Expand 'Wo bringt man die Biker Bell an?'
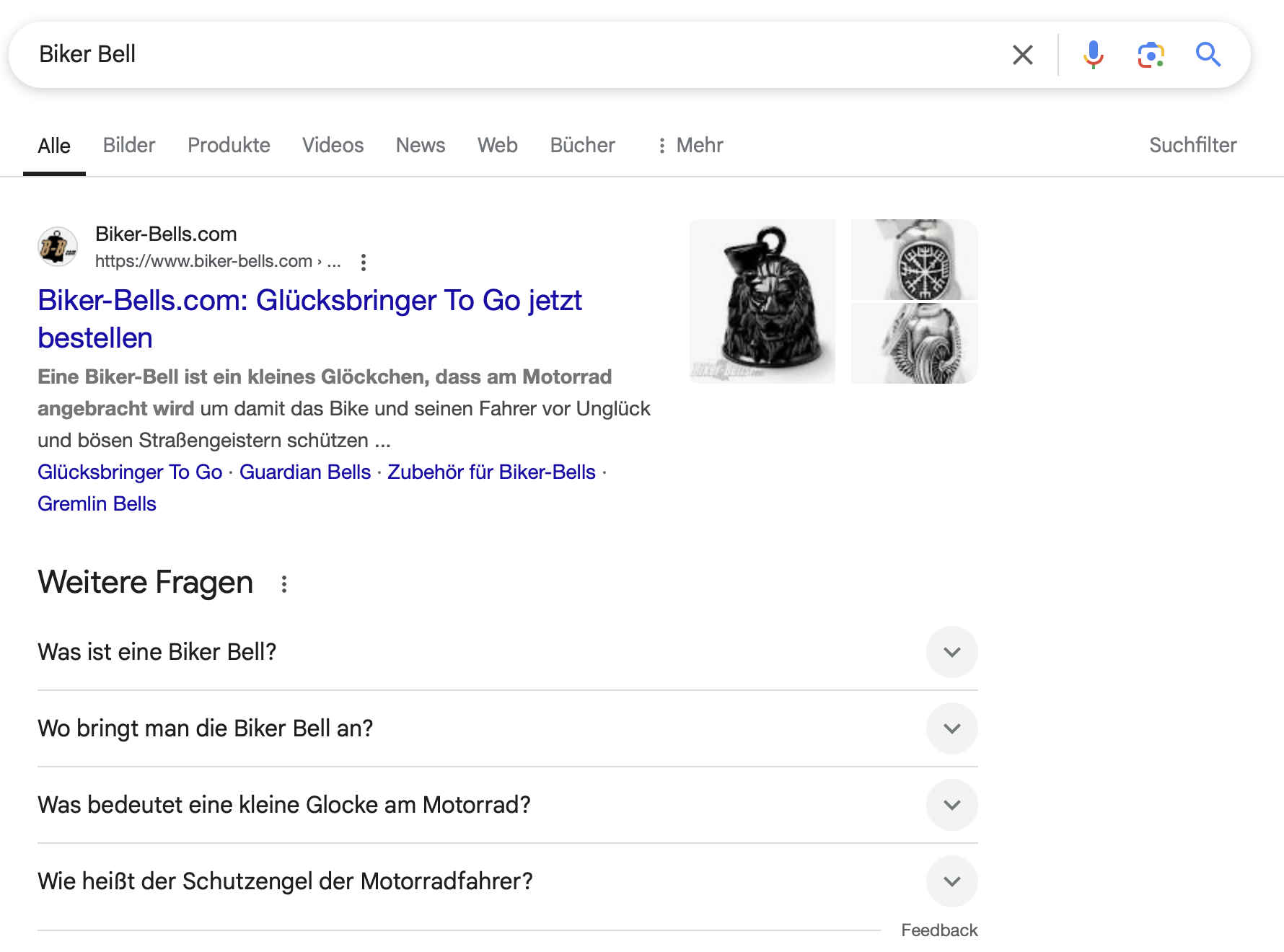 [x=951, y=728]
